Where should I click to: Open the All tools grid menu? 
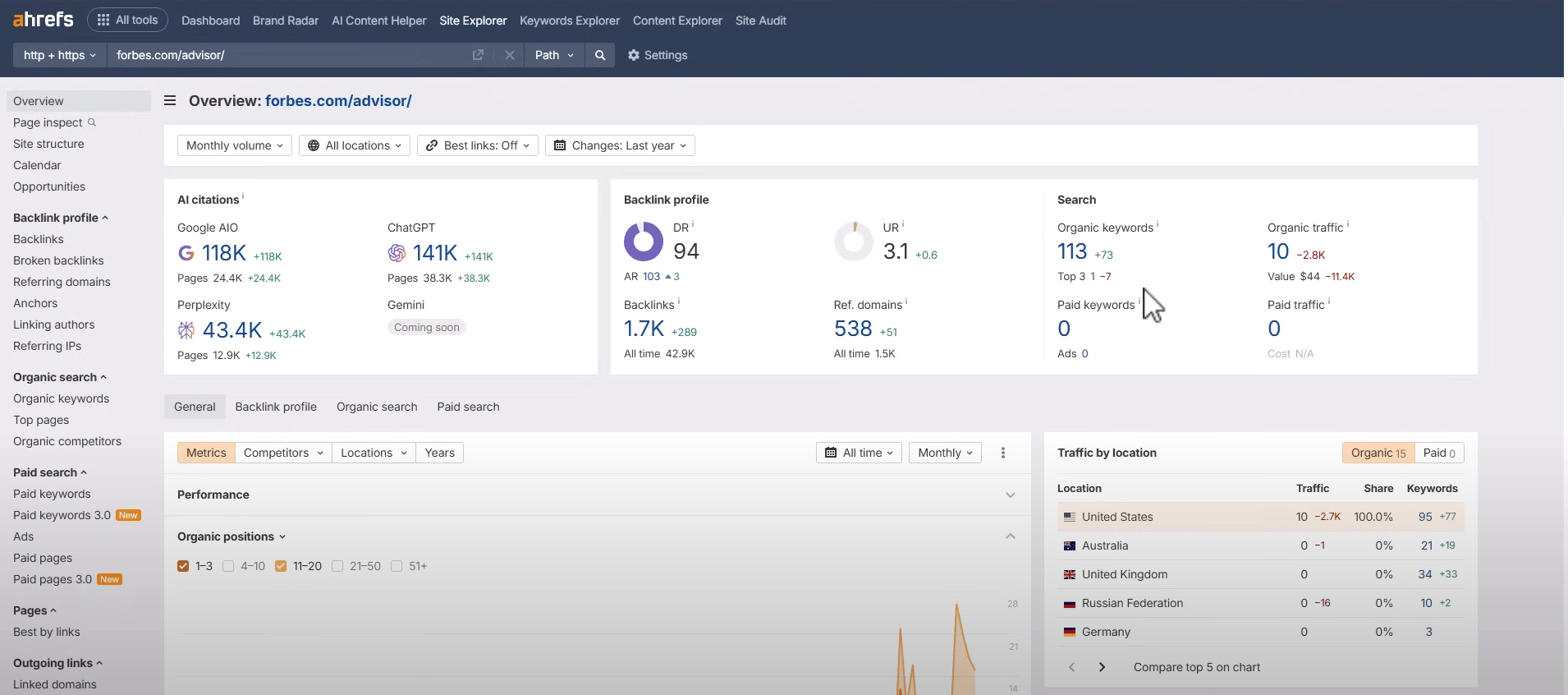coord(128,20)
